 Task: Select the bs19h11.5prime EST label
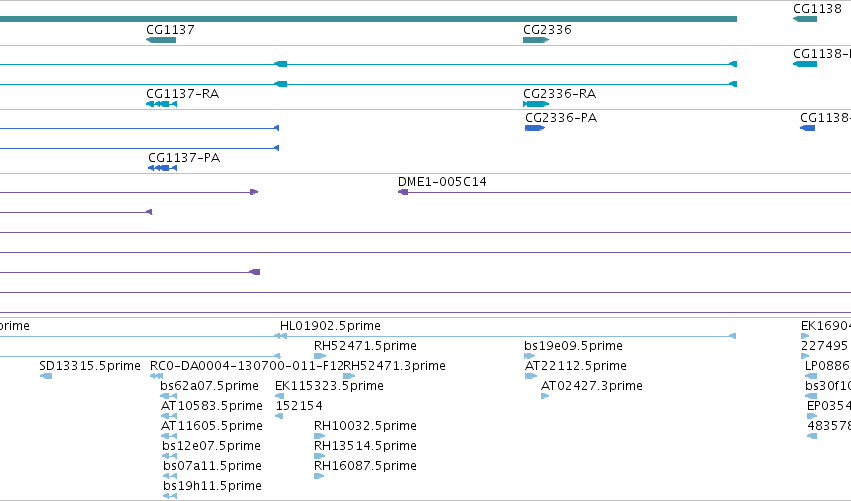(212, 486)
